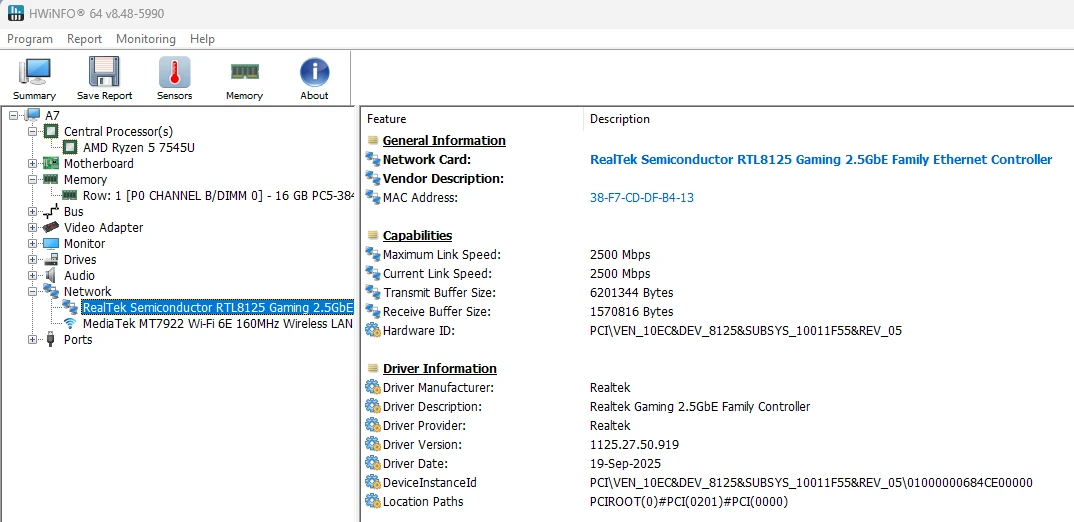The width and height of the screenshot is (1074, 522).
Task: Click the Save Report floppy icon
Action: (x=104, y=72)
